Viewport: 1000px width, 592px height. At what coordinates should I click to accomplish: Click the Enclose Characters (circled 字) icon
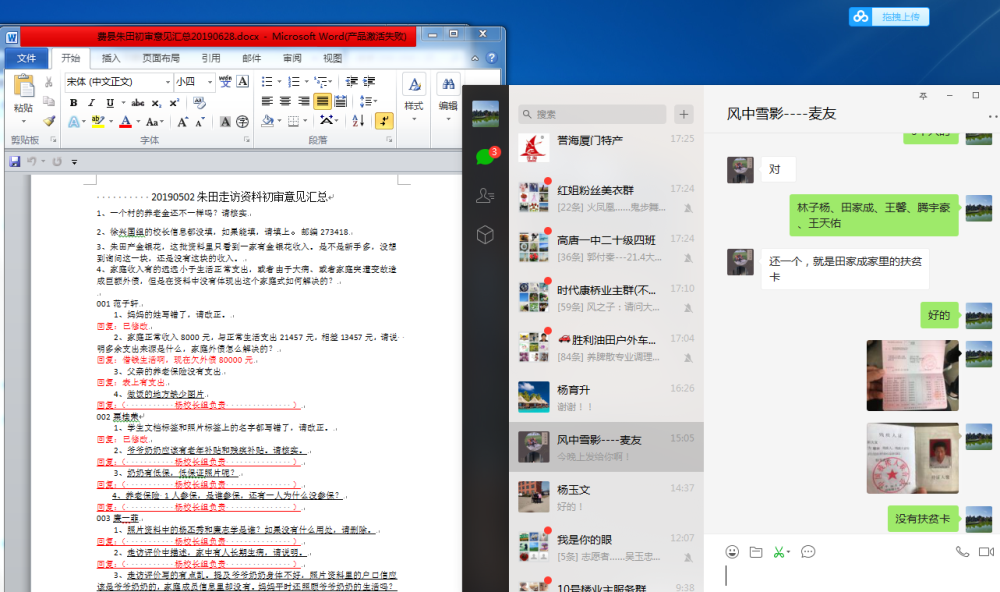point(243,122)
